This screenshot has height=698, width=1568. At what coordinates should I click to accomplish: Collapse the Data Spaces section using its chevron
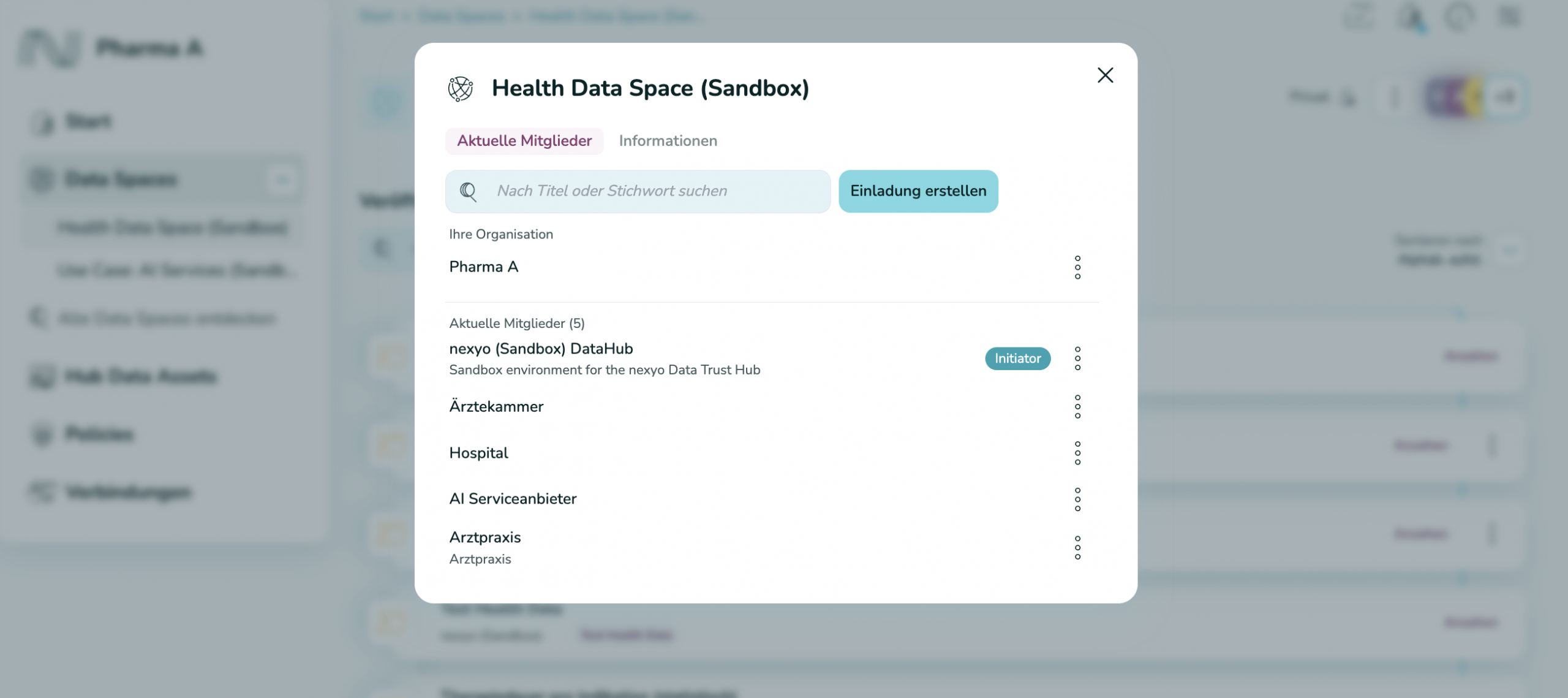point(282,180)
